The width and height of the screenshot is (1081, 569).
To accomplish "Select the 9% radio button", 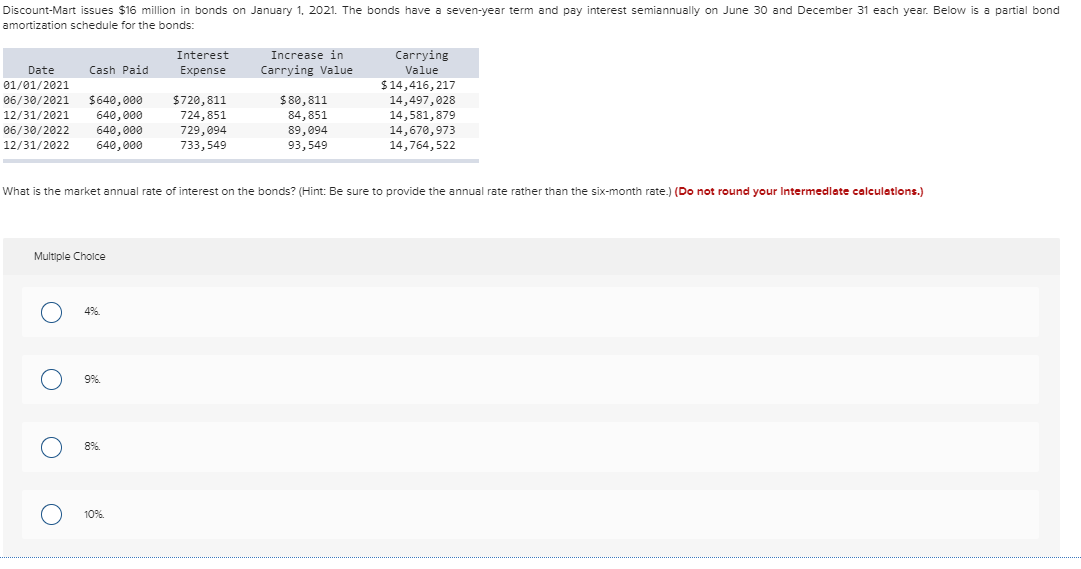I will 51,379.
